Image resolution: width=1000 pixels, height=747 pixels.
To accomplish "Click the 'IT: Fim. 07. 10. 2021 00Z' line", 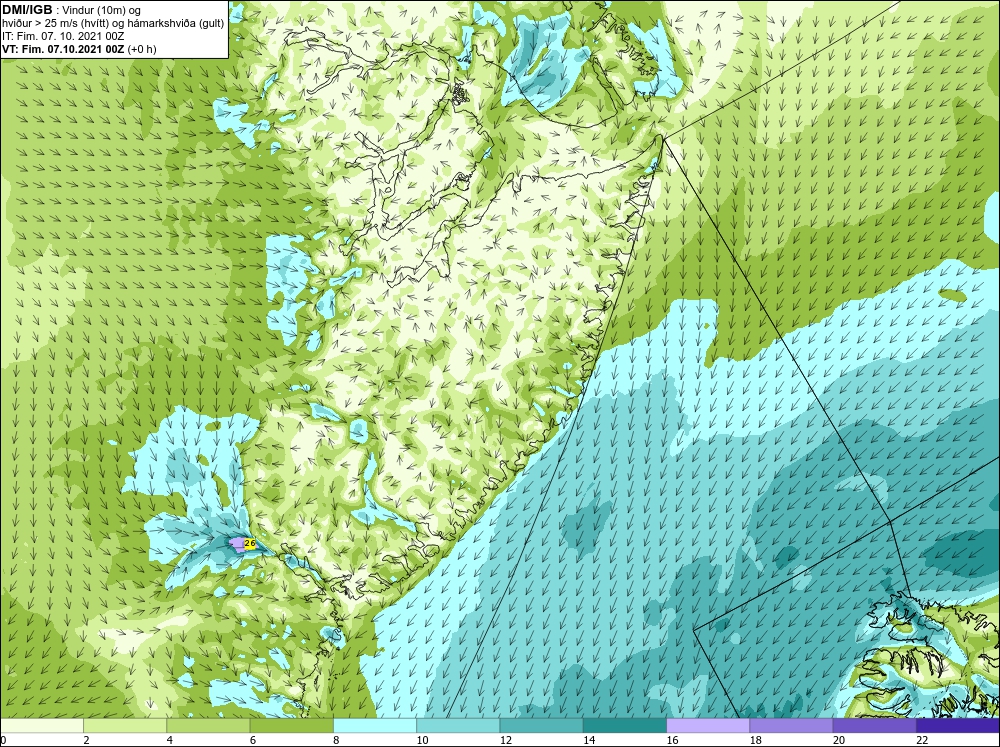I will click(61, 36).
